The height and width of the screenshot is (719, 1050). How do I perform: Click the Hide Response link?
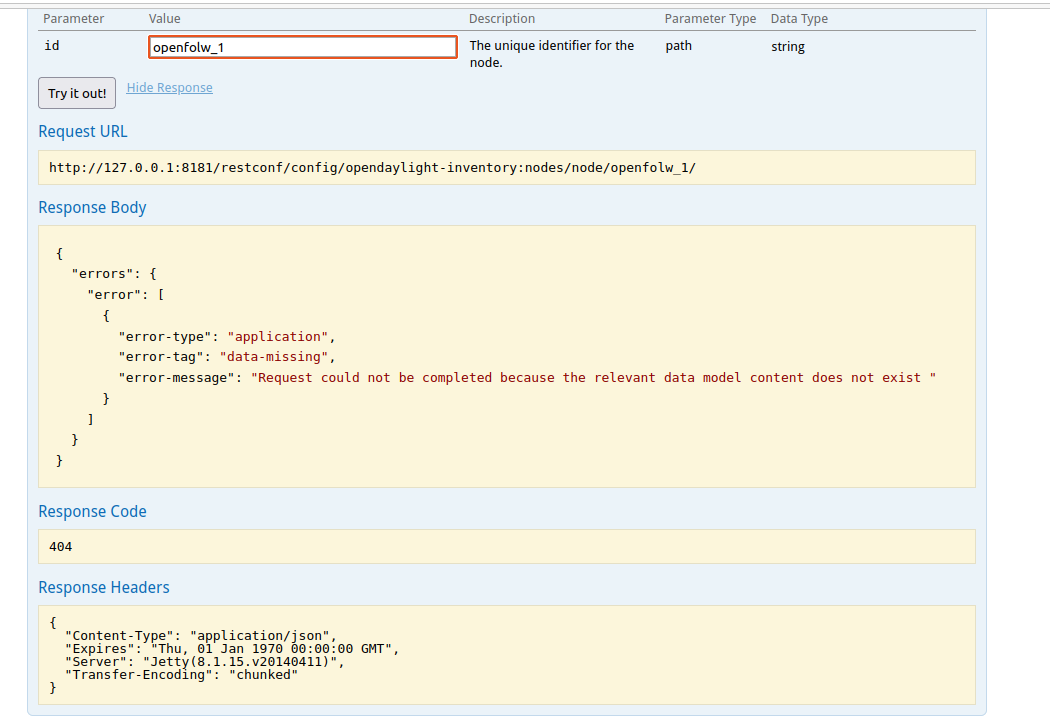169,88
